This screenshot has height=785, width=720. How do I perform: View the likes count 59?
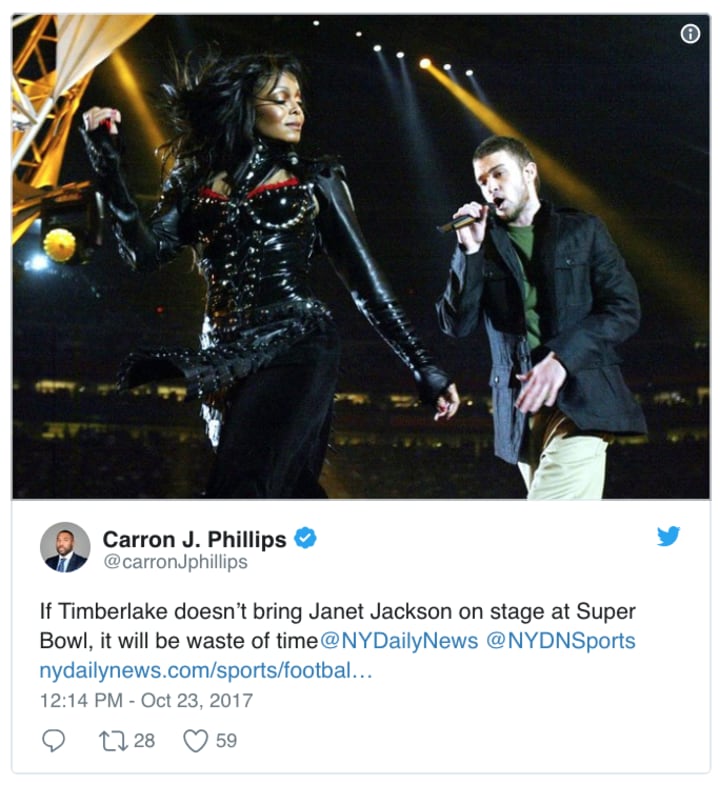click(x=226, y=740)
